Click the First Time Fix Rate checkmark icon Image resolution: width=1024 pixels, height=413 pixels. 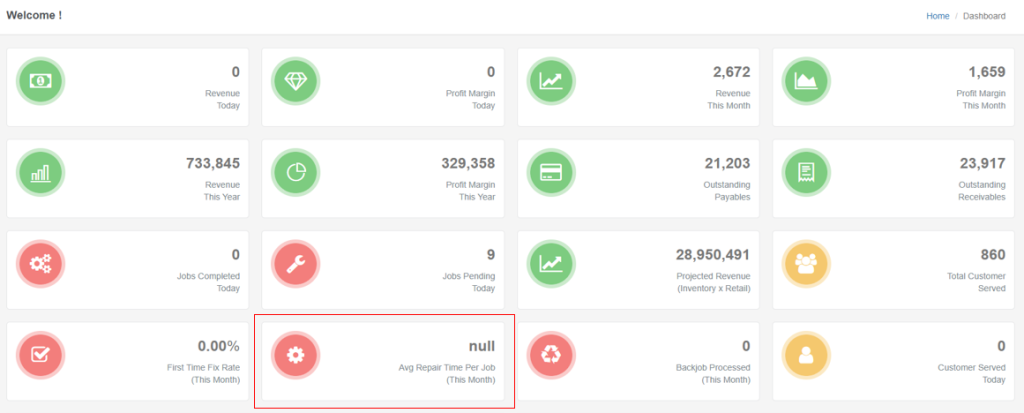coord(41,356)
